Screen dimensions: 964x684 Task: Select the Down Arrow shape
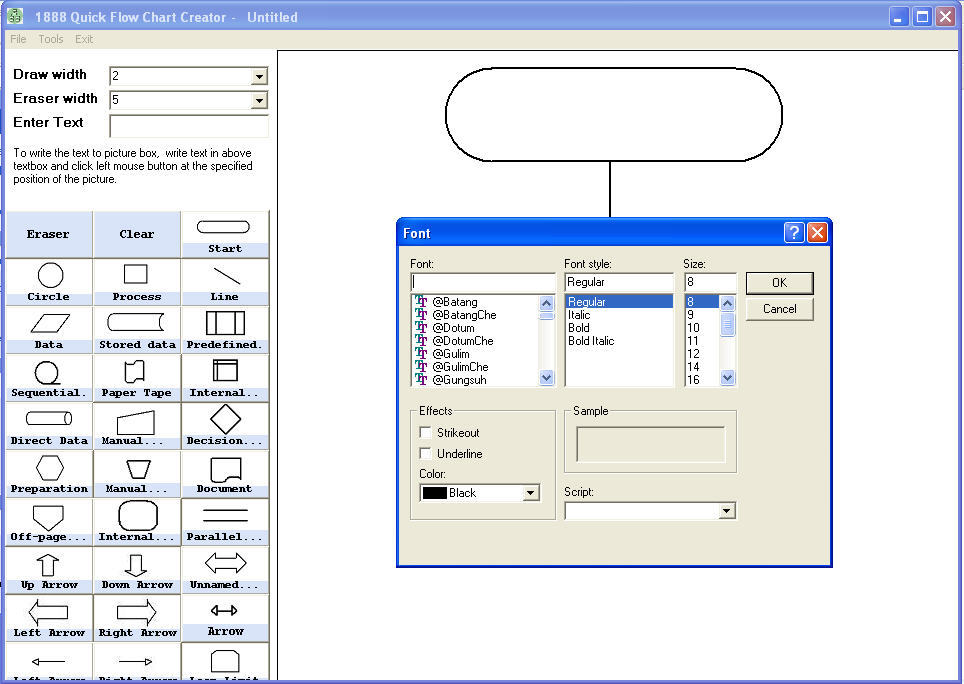point(136,569)
